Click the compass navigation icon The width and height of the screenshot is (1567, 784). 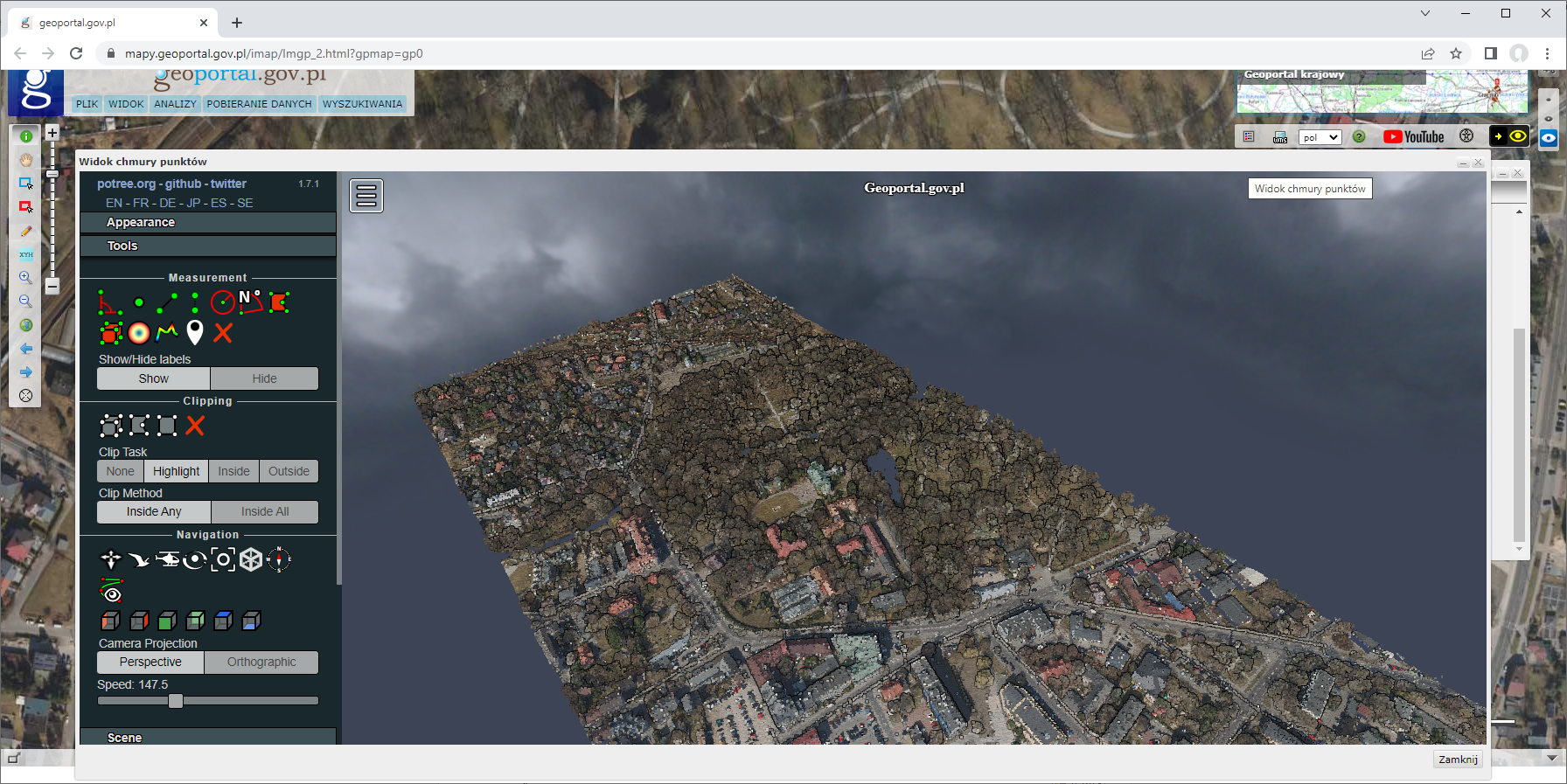tap(279, 559)
